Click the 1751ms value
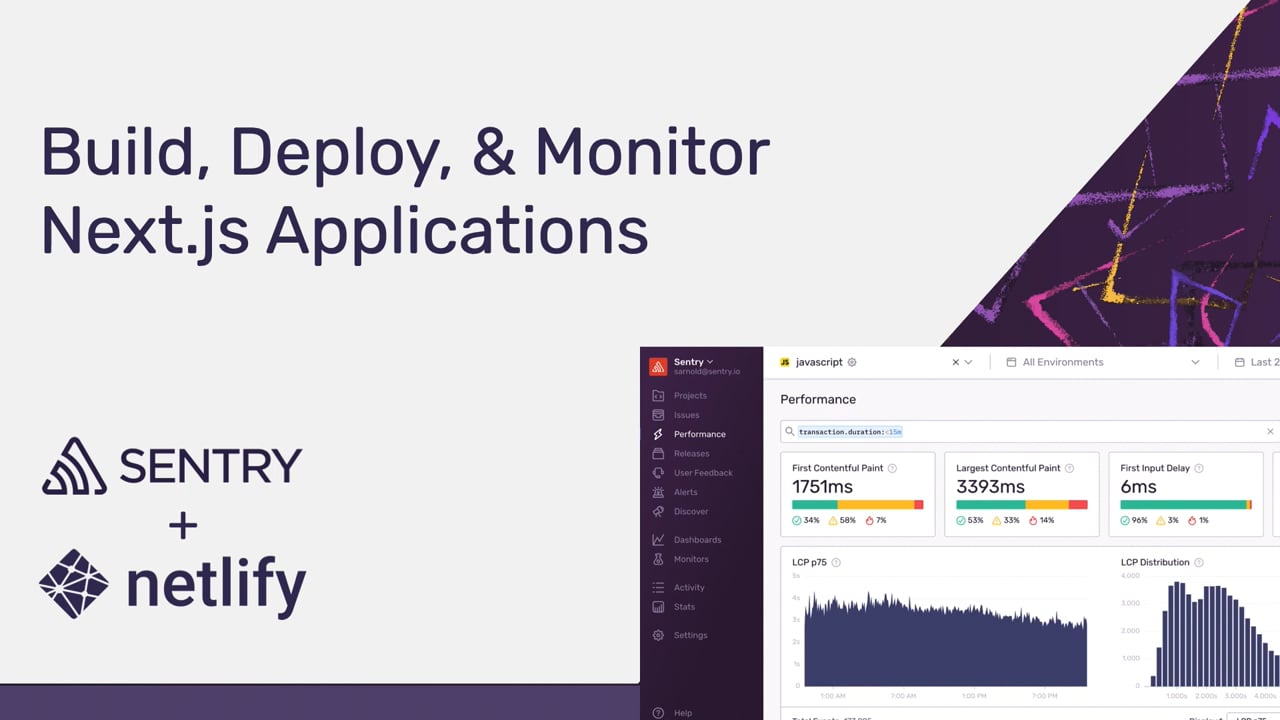The width and height of the screenshot is (1280, 720). (x=823, y=487)
